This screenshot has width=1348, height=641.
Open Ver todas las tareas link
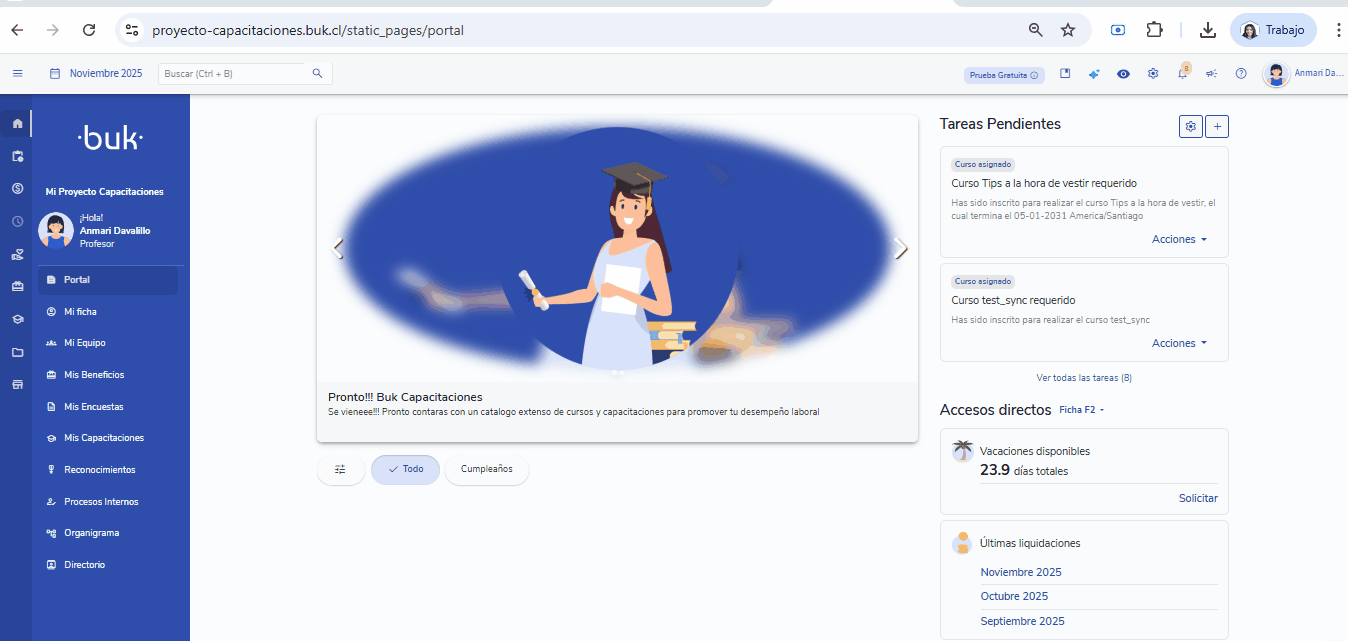(x=1083, y=377)
